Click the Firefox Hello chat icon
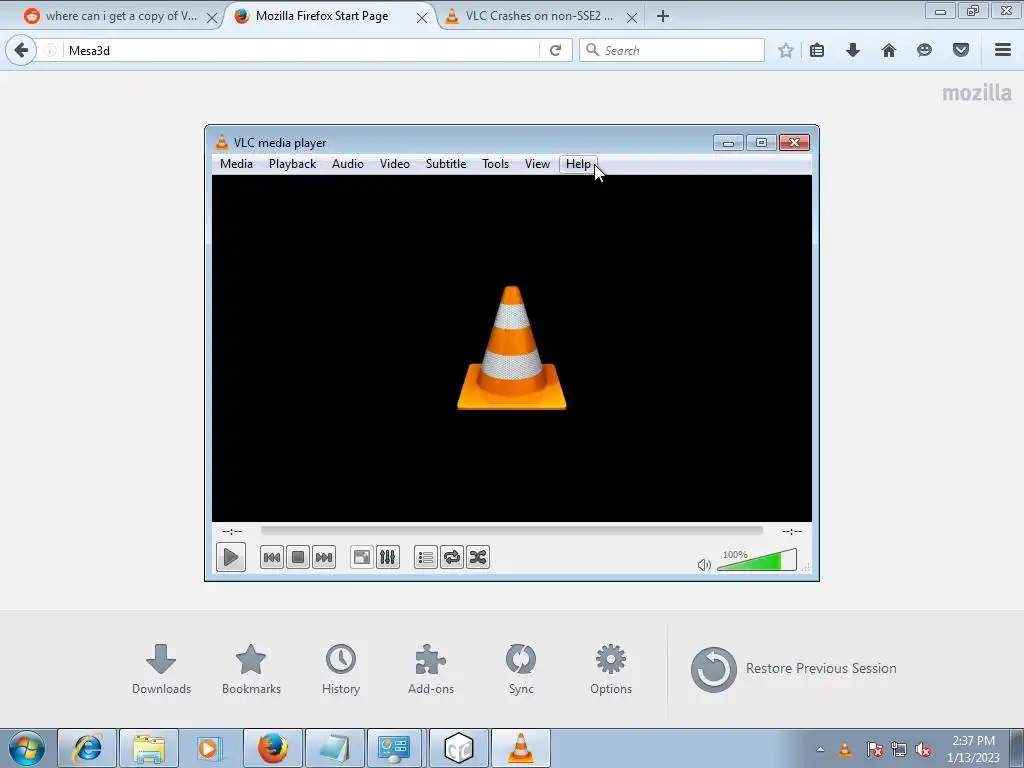This screenshot has width=1024, height=768. pyautogui.click(x=924, y=50)
